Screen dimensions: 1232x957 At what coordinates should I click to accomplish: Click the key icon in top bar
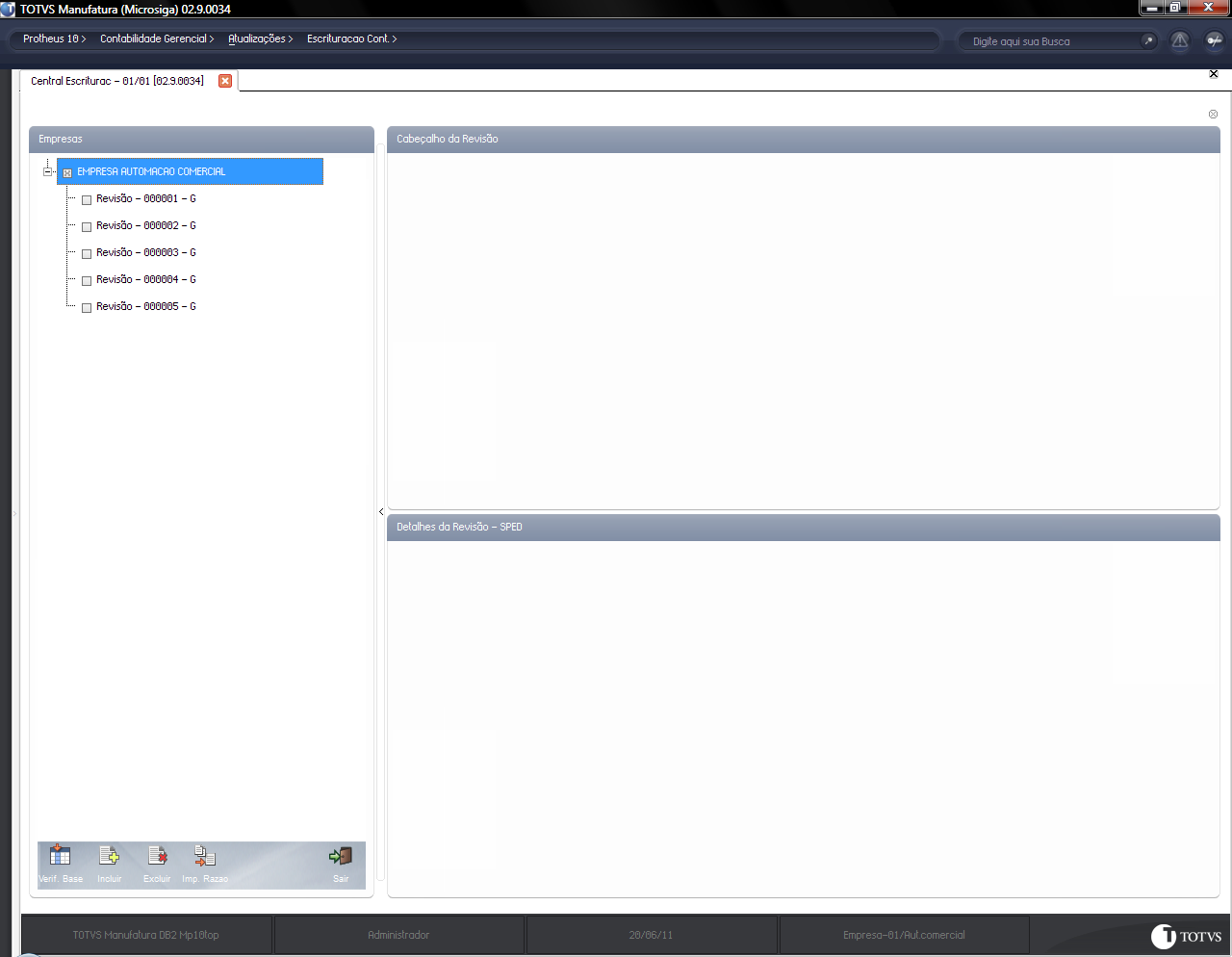pos(1214,40)
